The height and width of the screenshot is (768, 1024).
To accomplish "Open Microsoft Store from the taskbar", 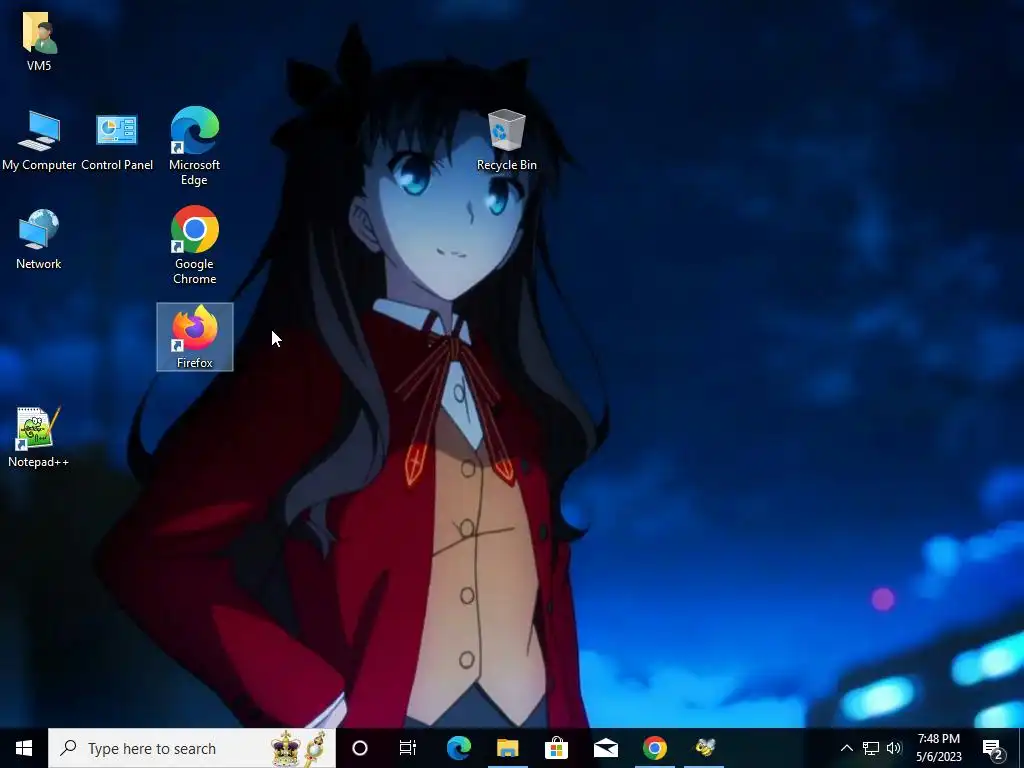I will pos(556,748).
